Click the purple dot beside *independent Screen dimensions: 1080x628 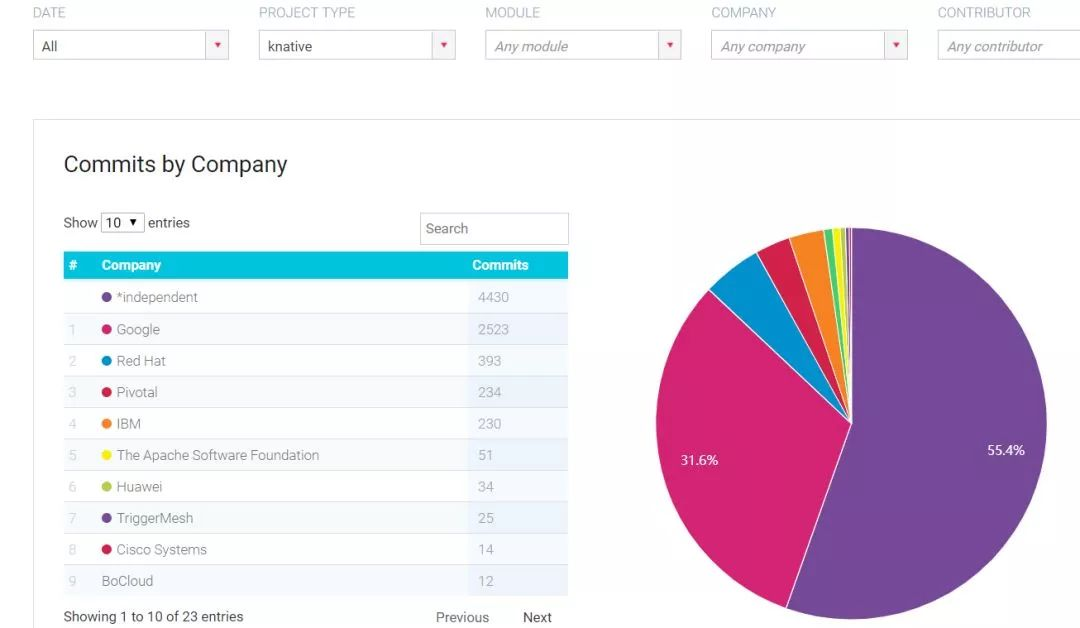pyautogui.click(x=107, y=297)
